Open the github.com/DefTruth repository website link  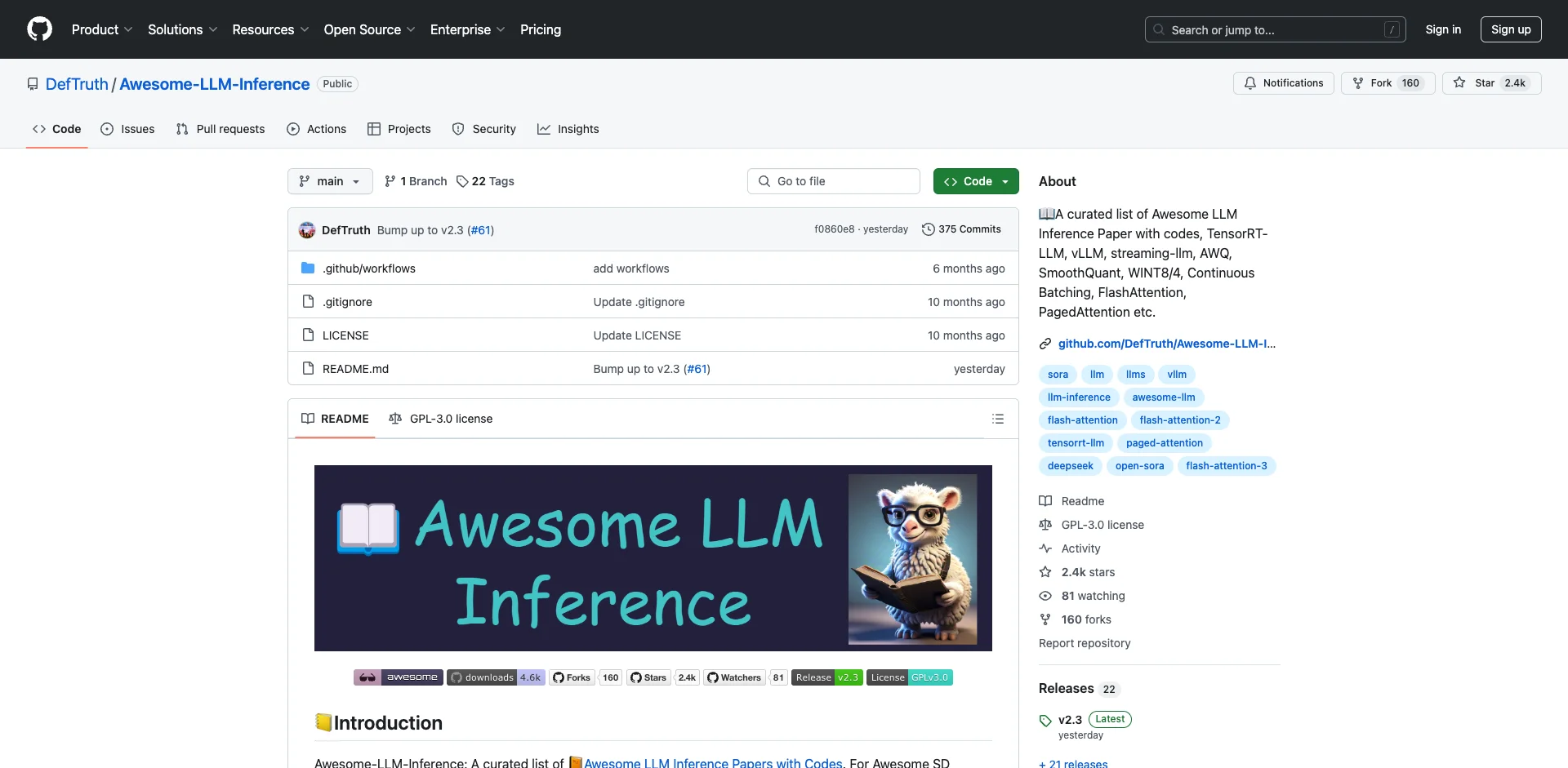tap(1167, 344)
